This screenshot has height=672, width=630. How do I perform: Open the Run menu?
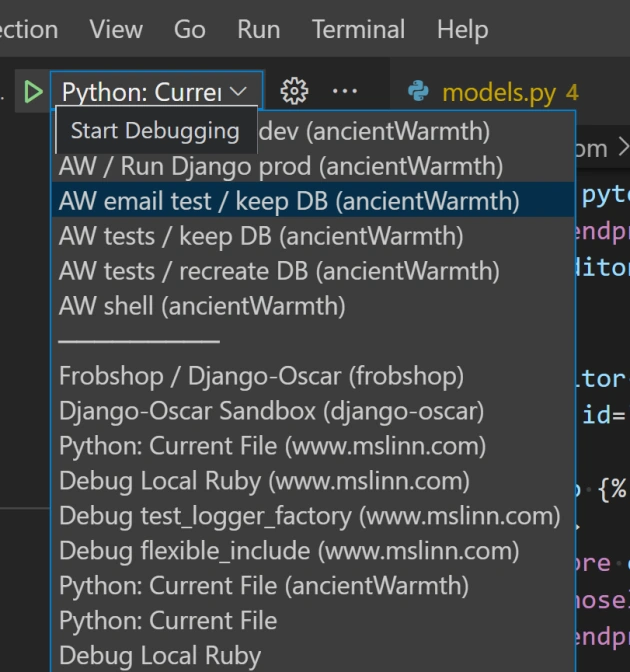pyautogui.click(x=258, y=29)
